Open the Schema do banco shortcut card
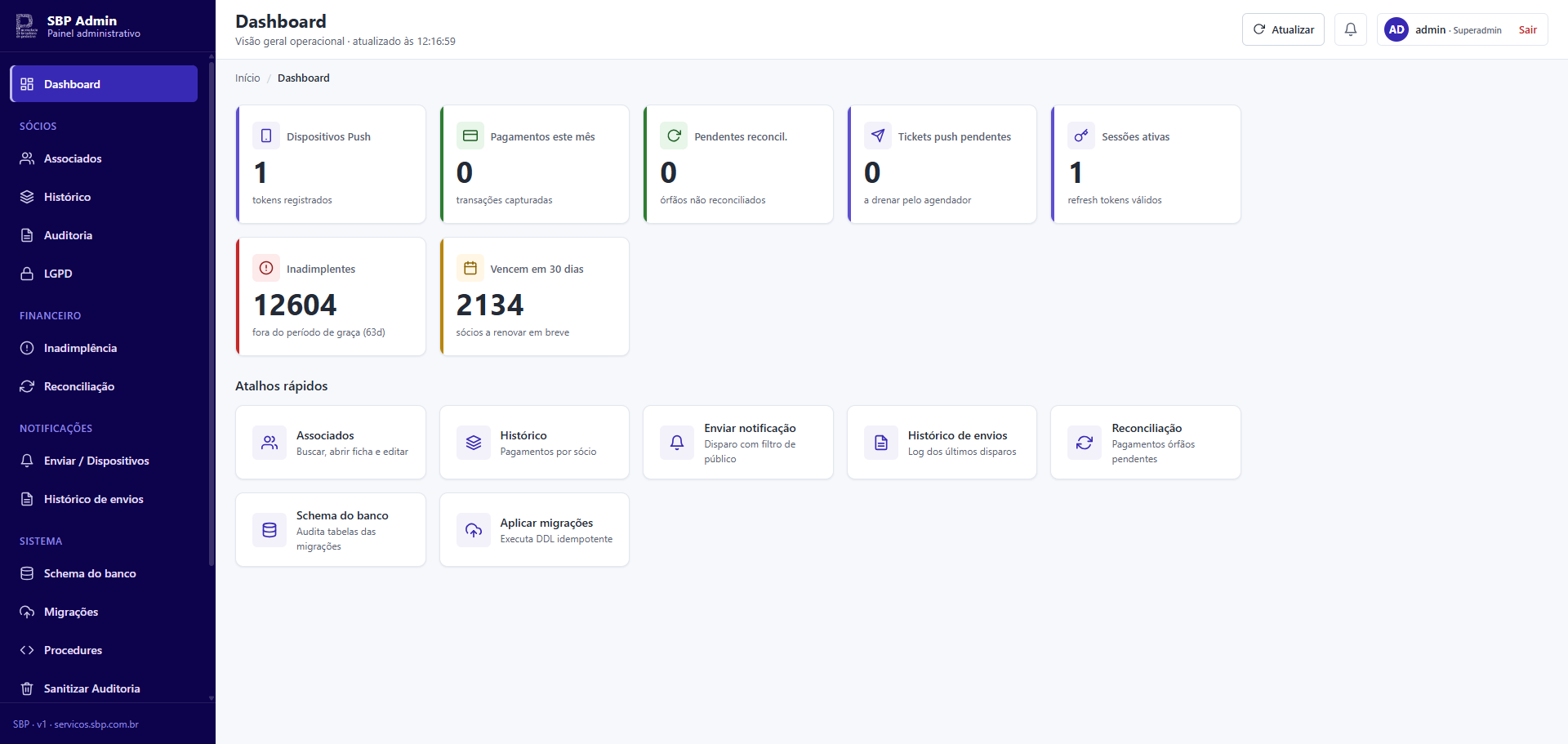The height and width of the screenshot is (744, 1568). pyautogui.click(x=331, y=530)
